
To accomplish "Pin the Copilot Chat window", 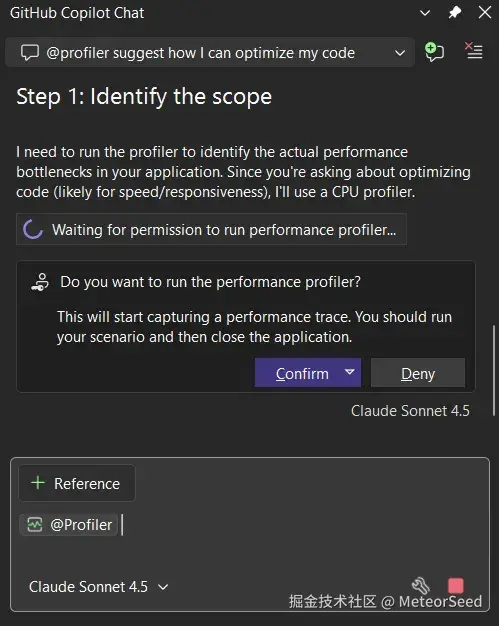I will (455, 13).
